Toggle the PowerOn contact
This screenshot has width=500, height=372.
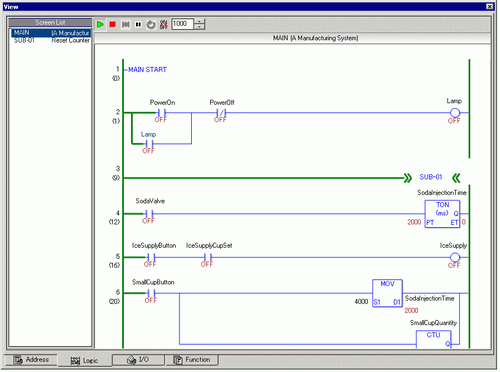[x=162, y=113]
